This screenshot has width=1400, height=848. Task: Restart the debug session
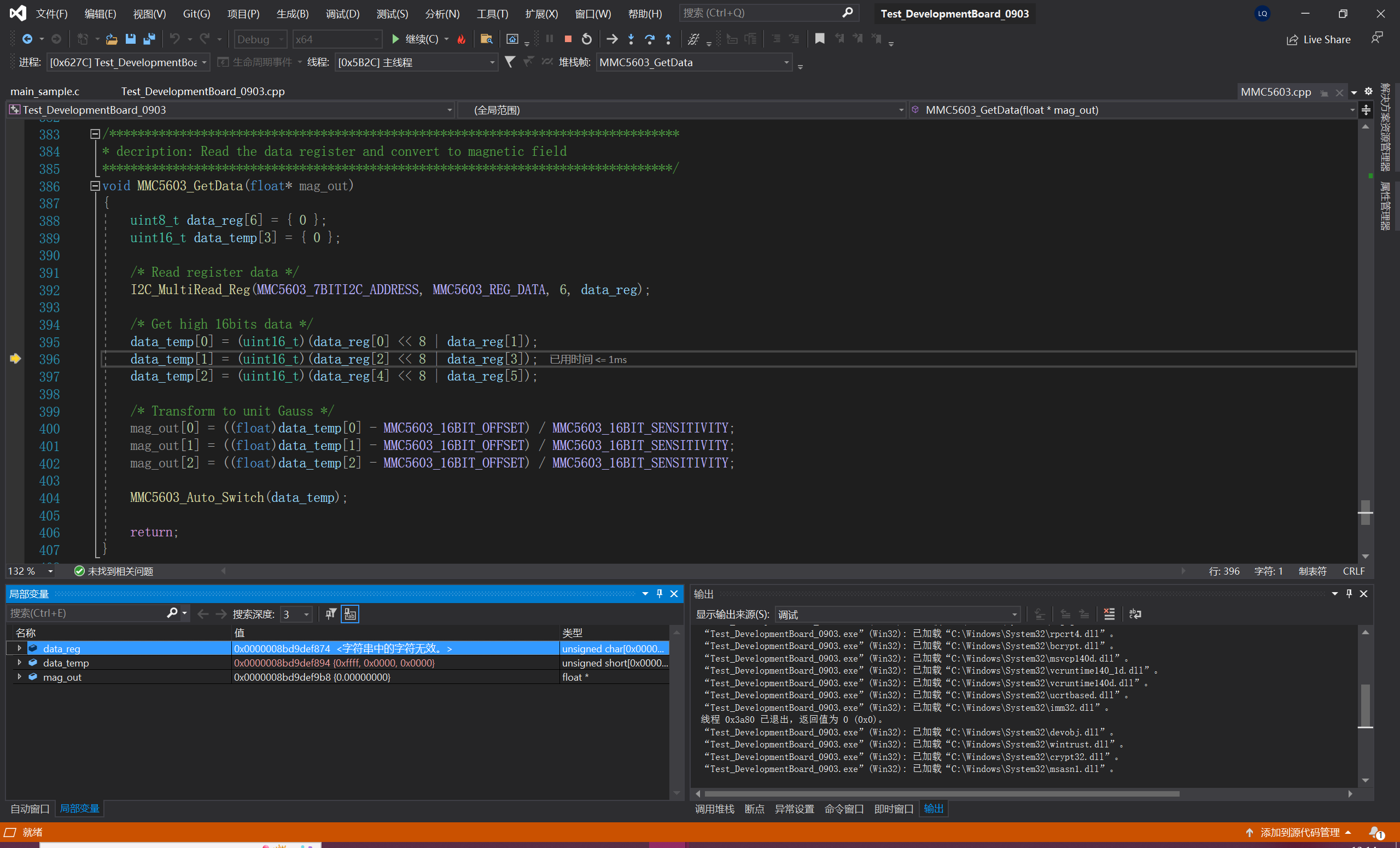point(586,39)
